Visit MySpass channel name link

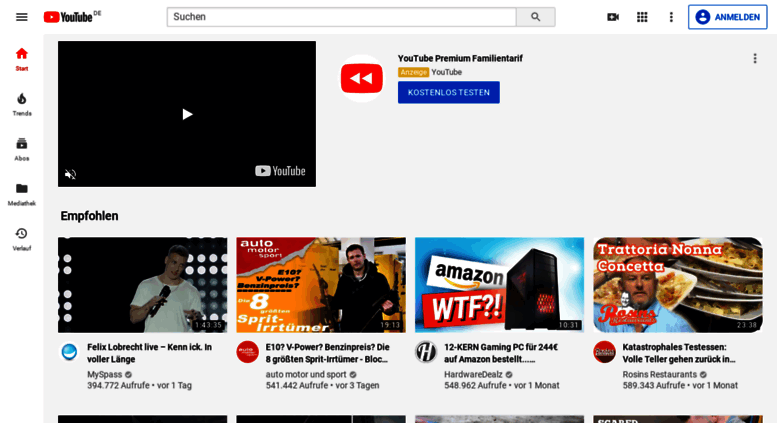(x=105, y=374)
